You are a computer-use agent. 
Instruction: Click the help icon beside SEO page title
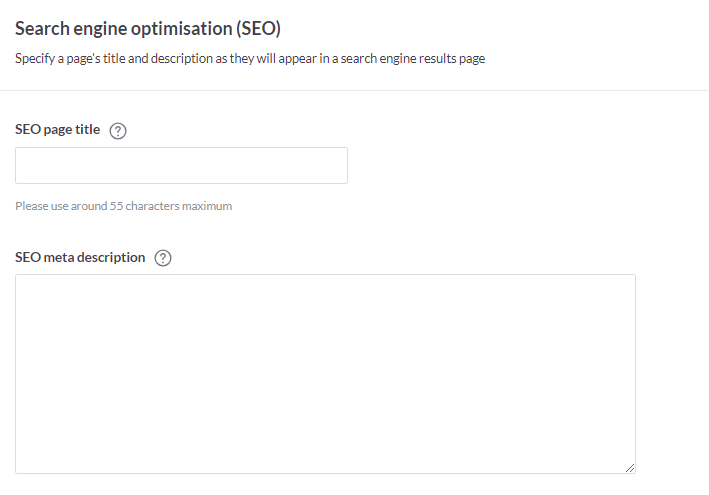click(118, 131)
